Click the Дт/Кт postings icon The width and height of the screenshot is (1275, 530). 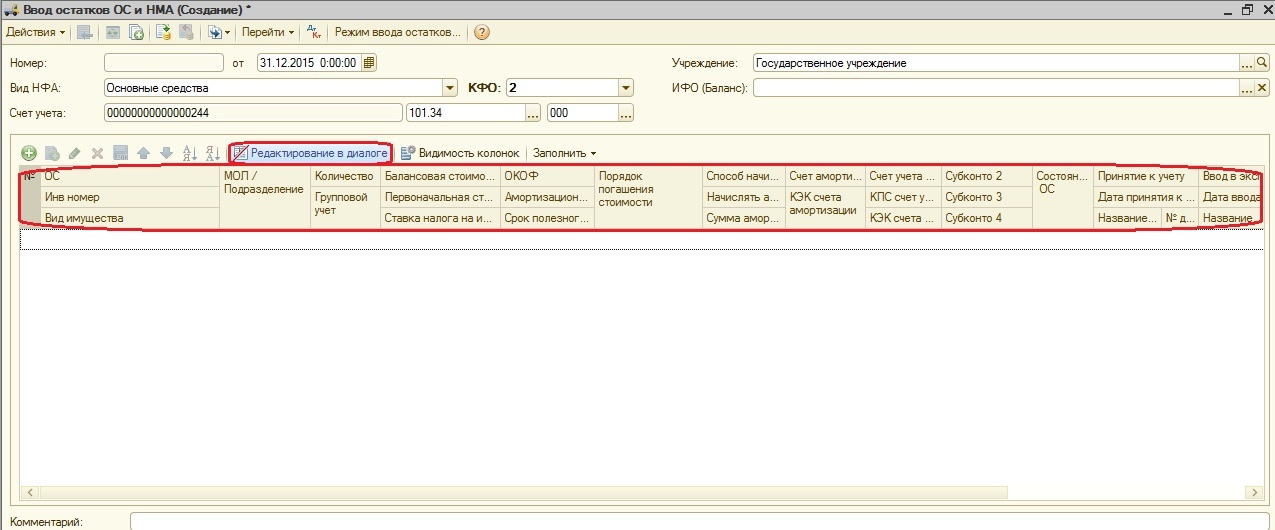click(313, 32)
